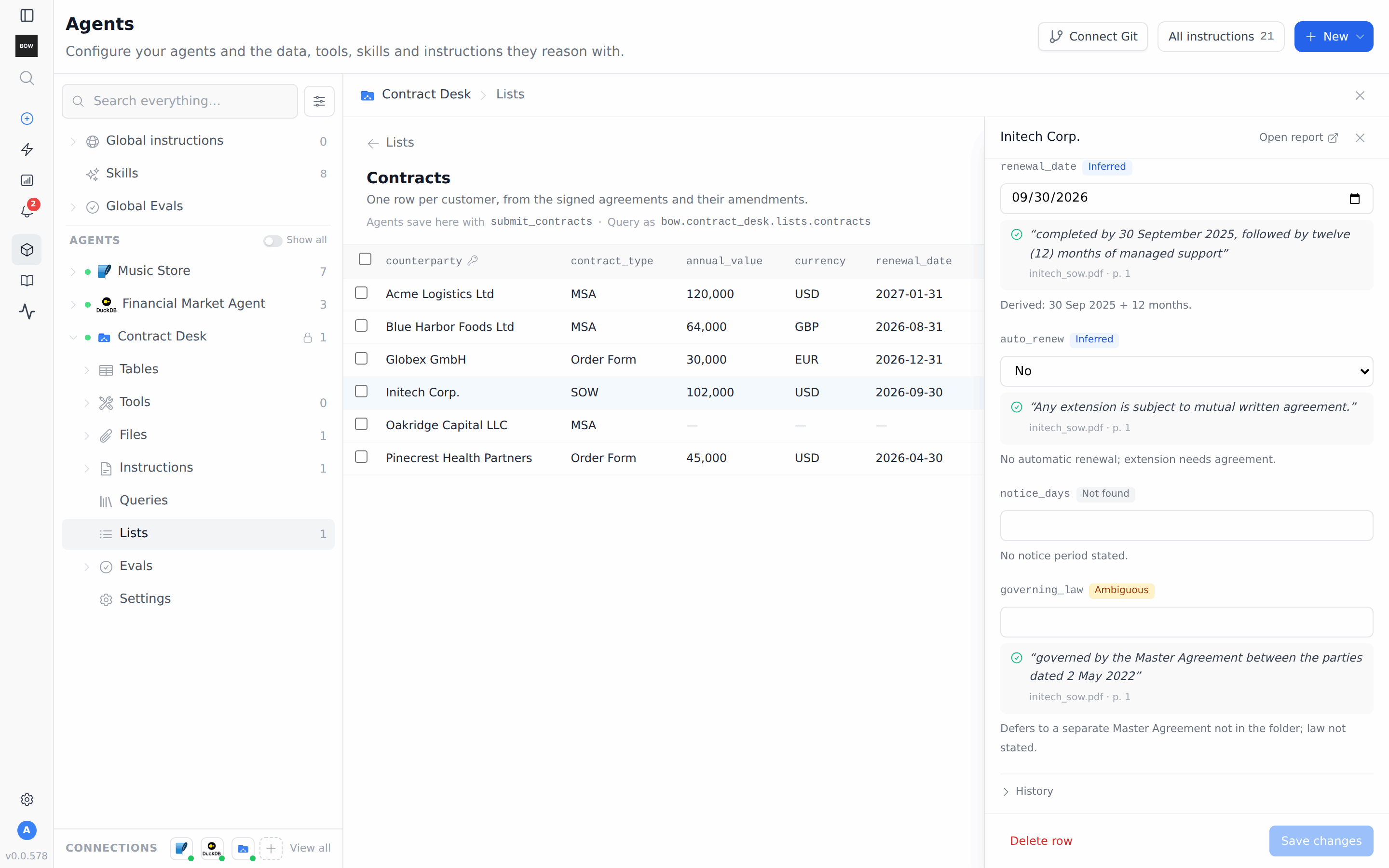This screenshot has height=868, width=1389.
Task: Toggle the Show all agents switch
Action: click(x=272, y=241)
